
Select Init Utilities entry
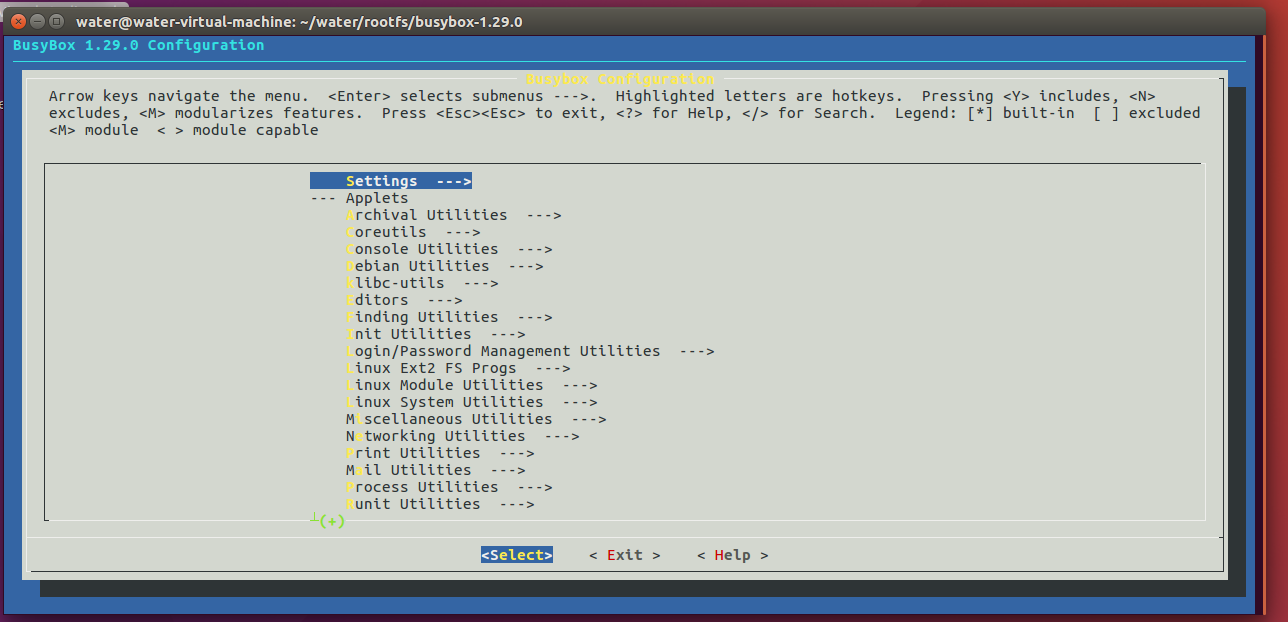coord(435,334)
